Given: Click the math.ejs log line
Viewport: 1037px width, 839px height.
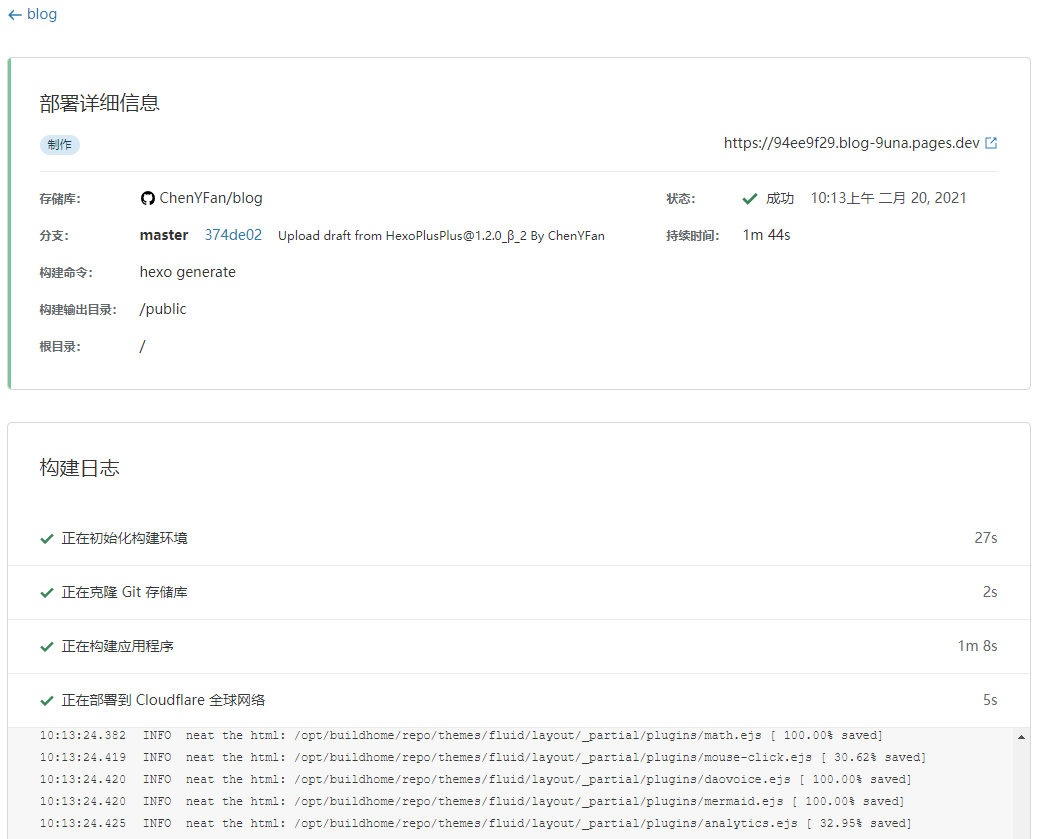Looking at the screenshot, I should (x=460, y=736).
